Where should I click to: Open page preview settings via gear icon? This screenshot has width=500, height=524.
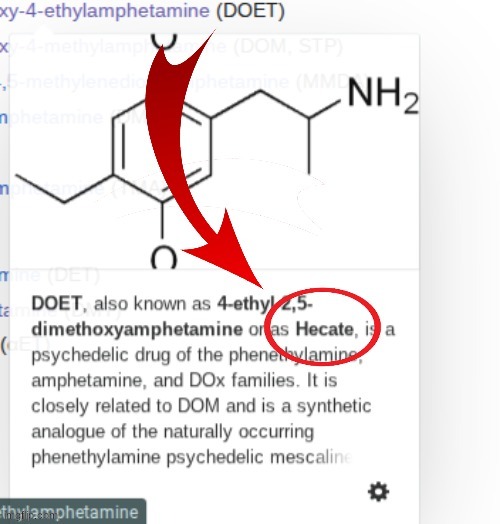(x=378, y=492)
